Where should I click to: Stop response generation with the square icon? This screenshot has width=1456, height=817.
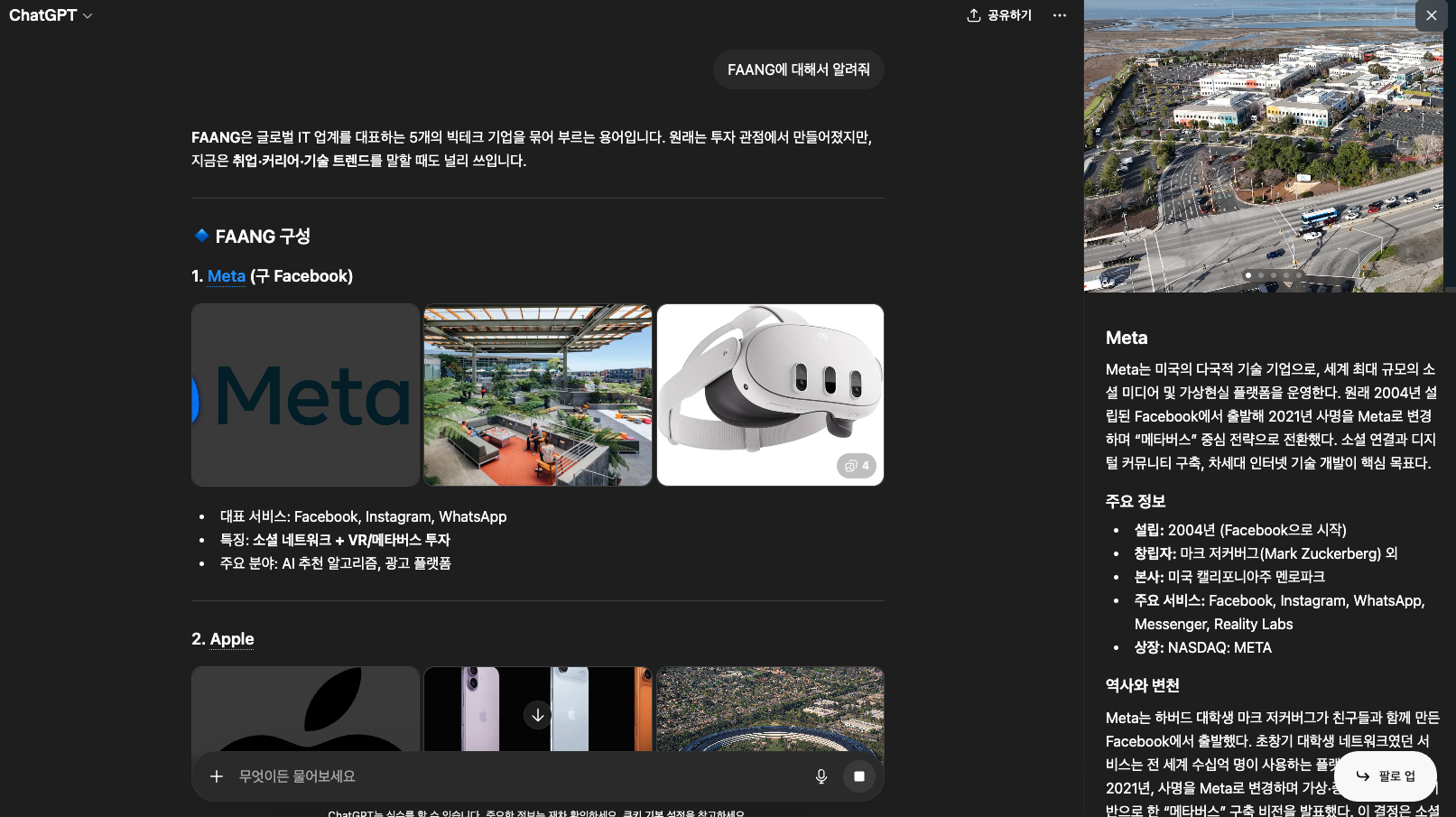pyautogui.click(x=858, y=776)
